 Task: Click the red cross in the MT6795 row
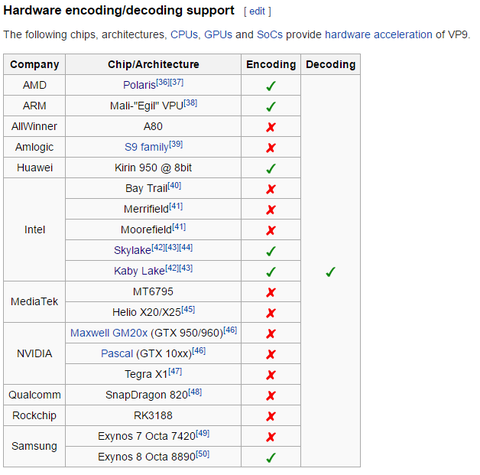pos(271,292)
